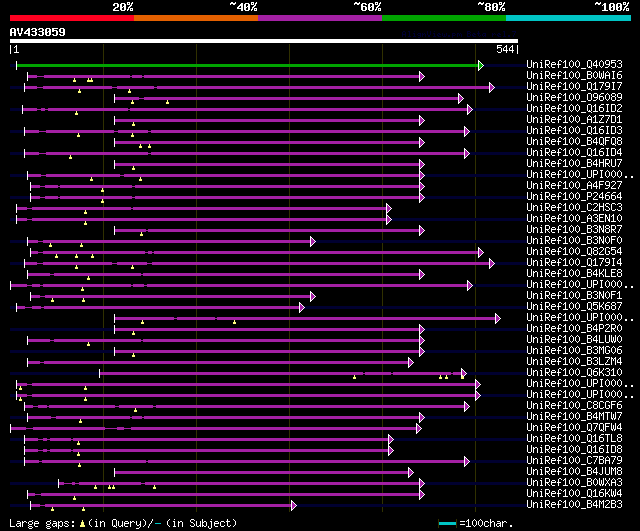
Task: Select hit label UniRef100_B3LZM4
Action: 574,362
